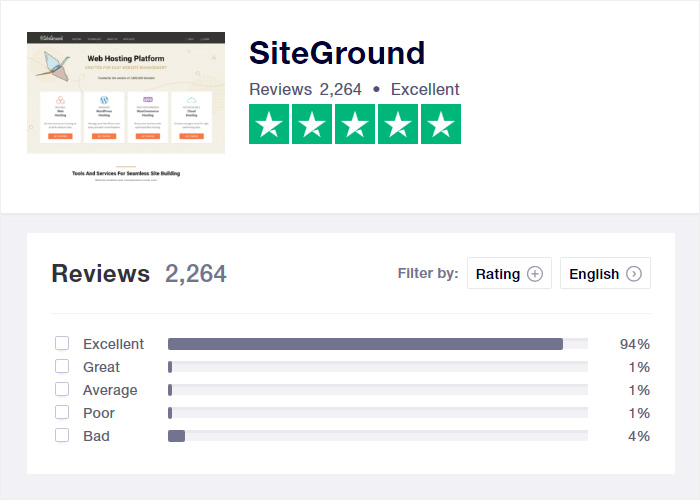Click the Excellent rating bar
700x500 pixels.
point(378,344)
